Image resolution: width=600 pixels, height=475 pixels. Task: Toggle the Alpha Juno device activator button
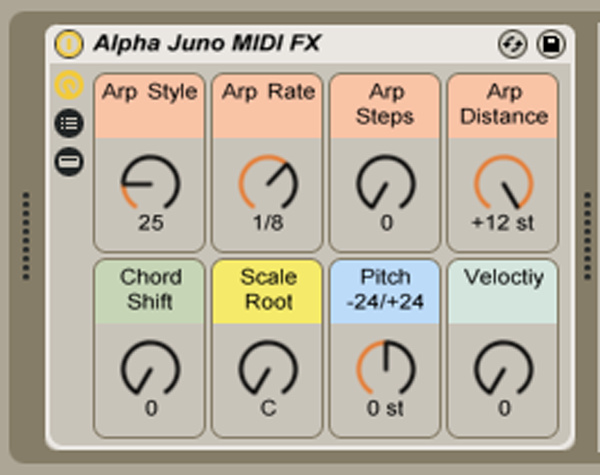pos(68,43)
